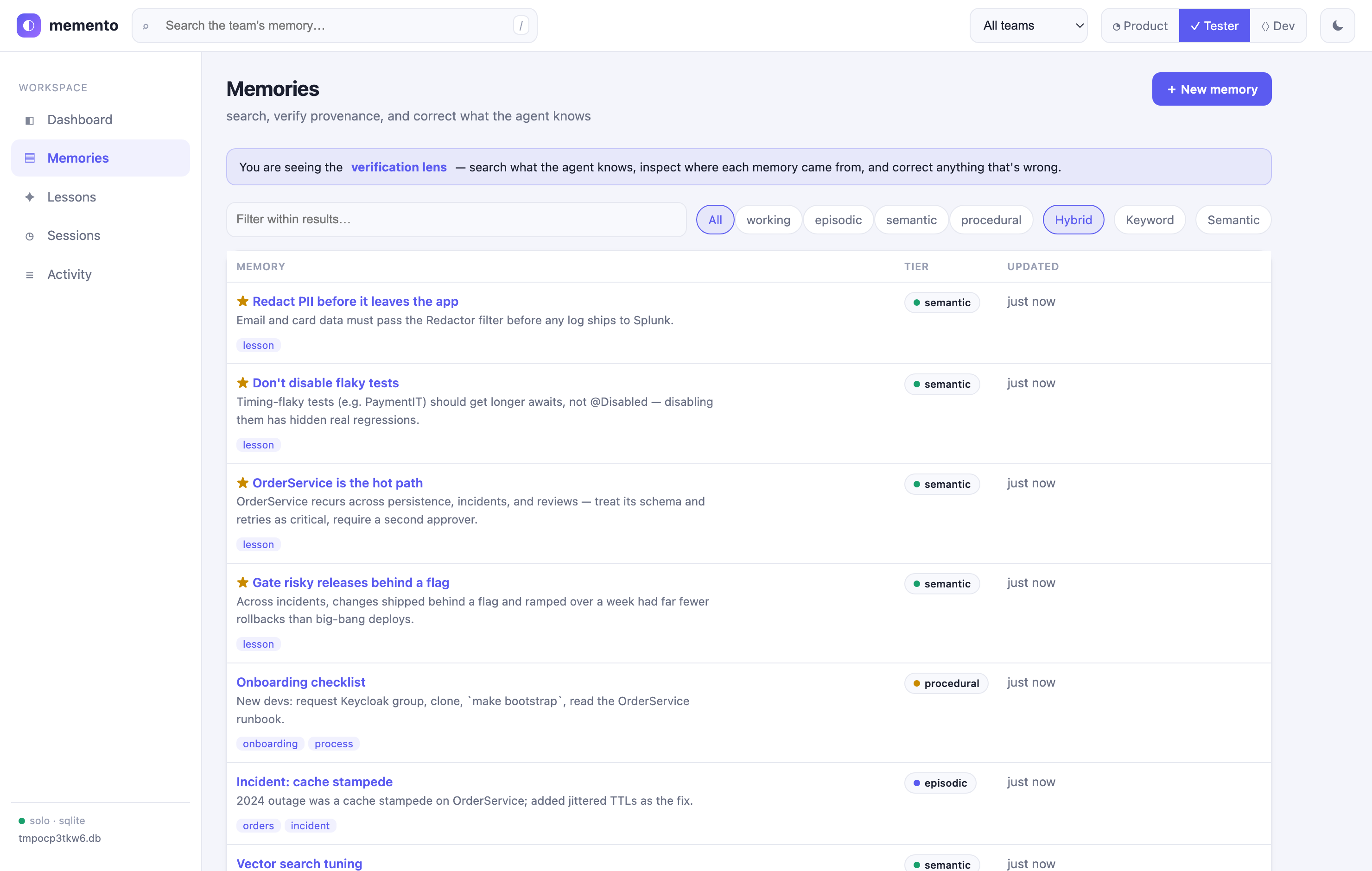Click the search magnifier icon
Viewport: 1372px width, 871px height.
(x=146, y=26)
